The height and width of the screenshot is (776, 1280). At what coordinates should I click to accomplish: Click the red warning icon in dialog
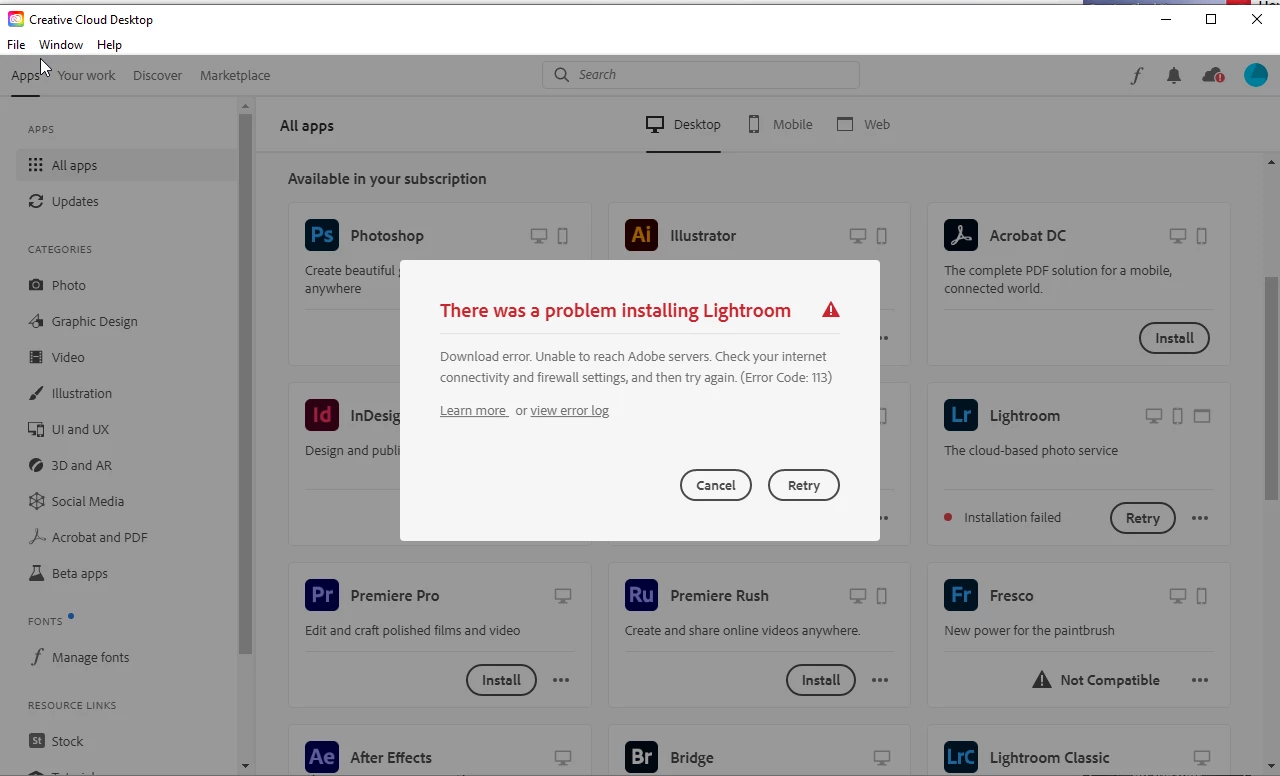[x=831, y=310]
